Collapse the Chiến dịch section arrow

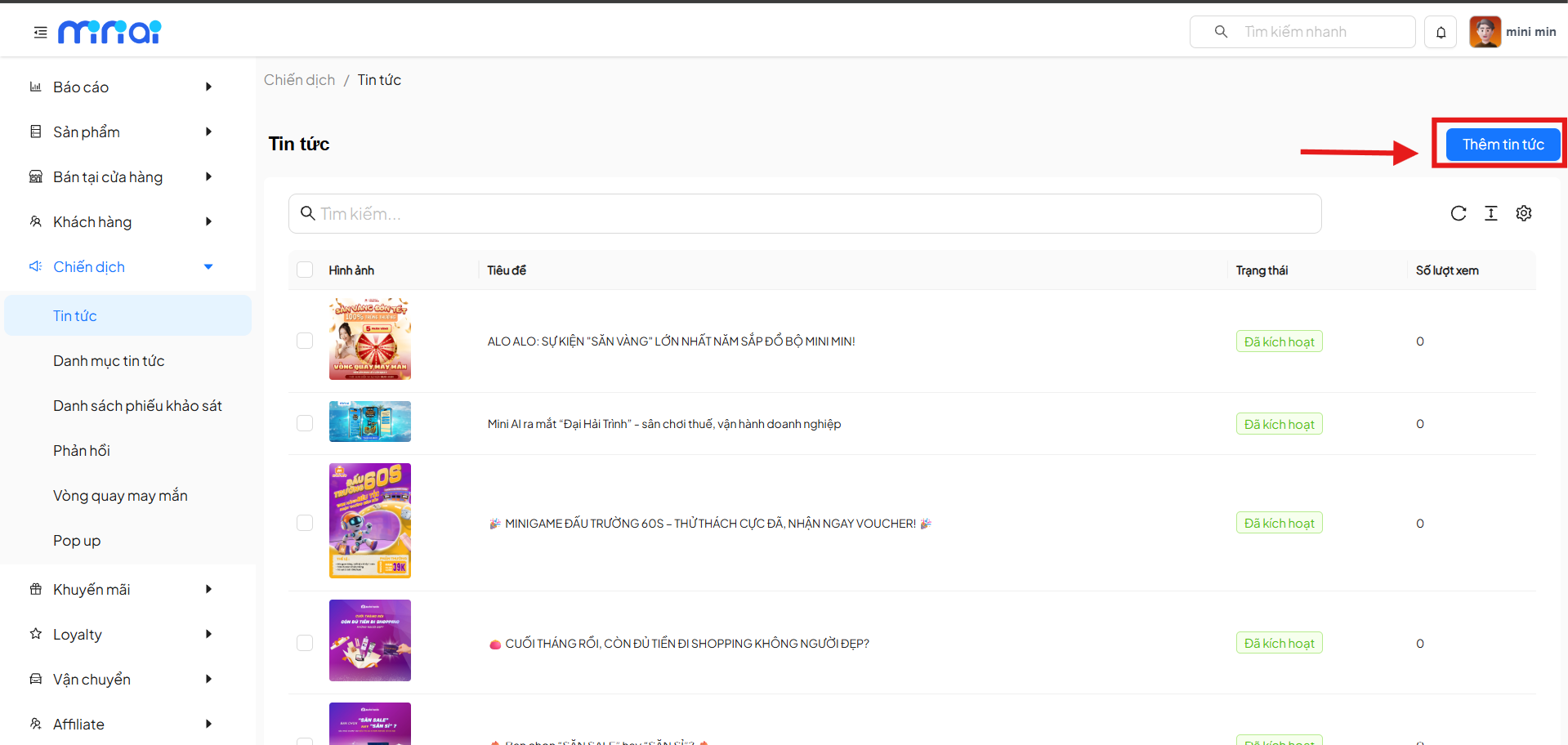[x=208, y=267]
